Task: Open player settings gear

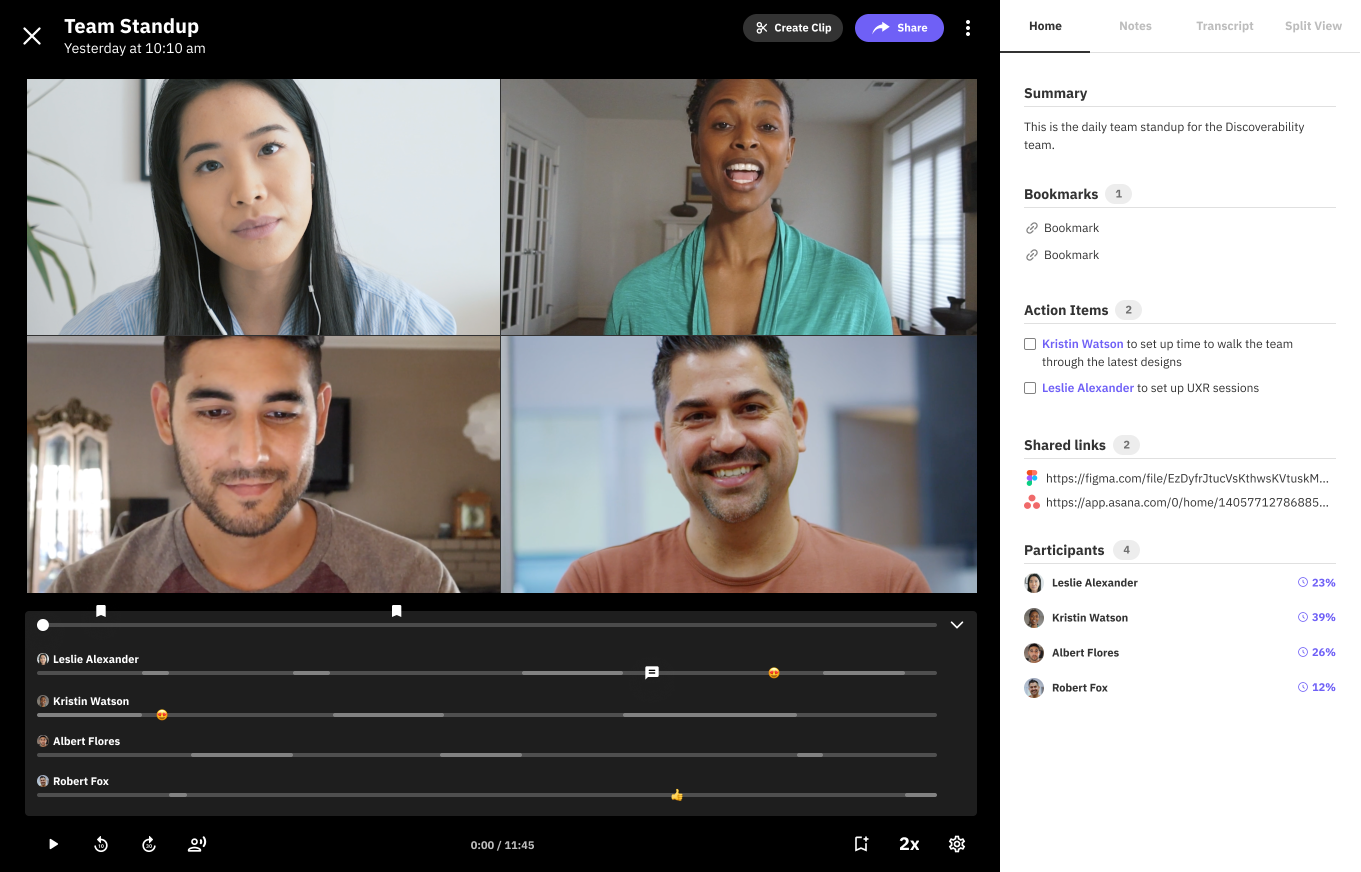Action: pos(957,845)
